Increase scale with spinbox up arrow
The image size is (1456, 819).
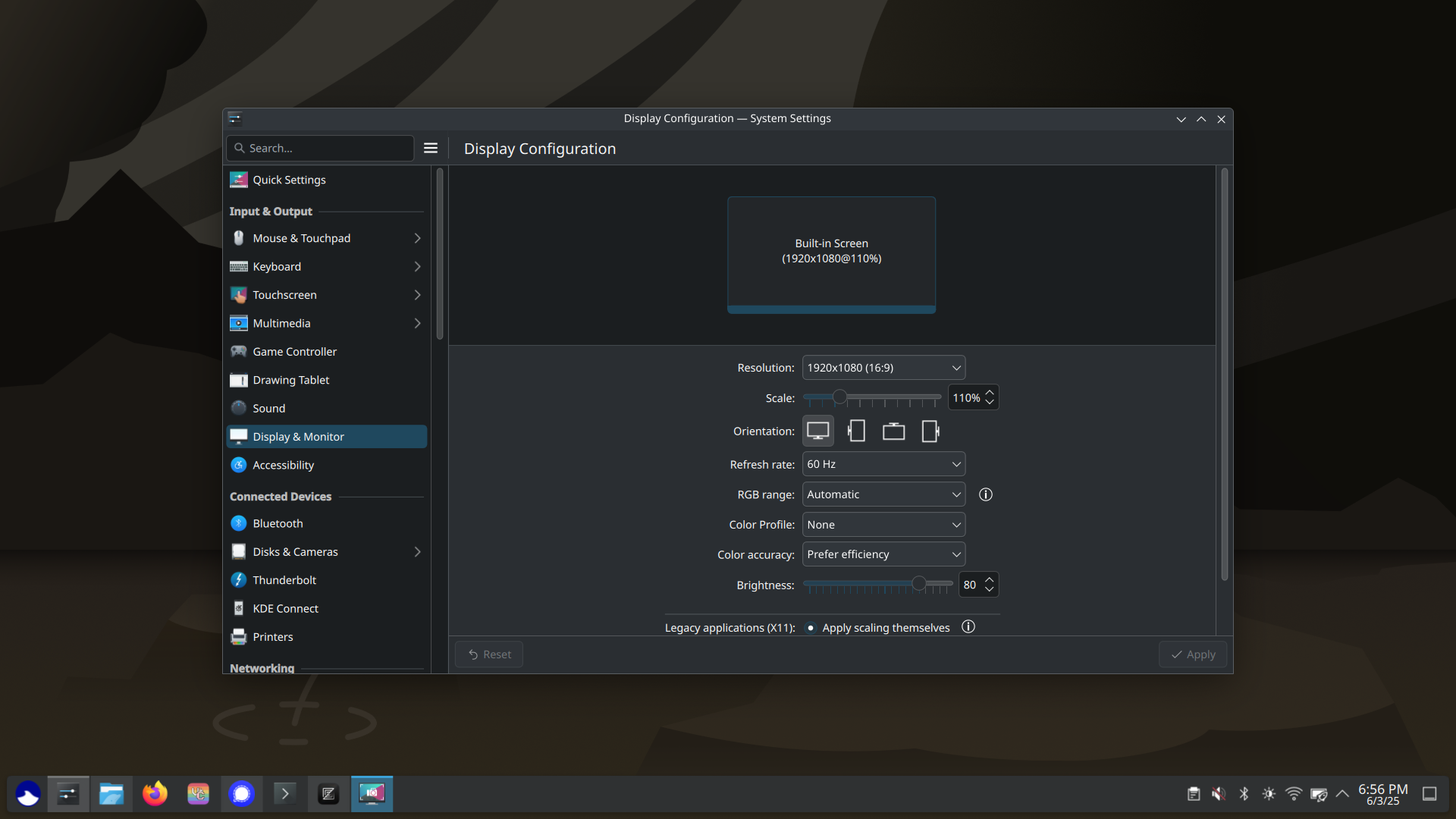click(989, 392)
